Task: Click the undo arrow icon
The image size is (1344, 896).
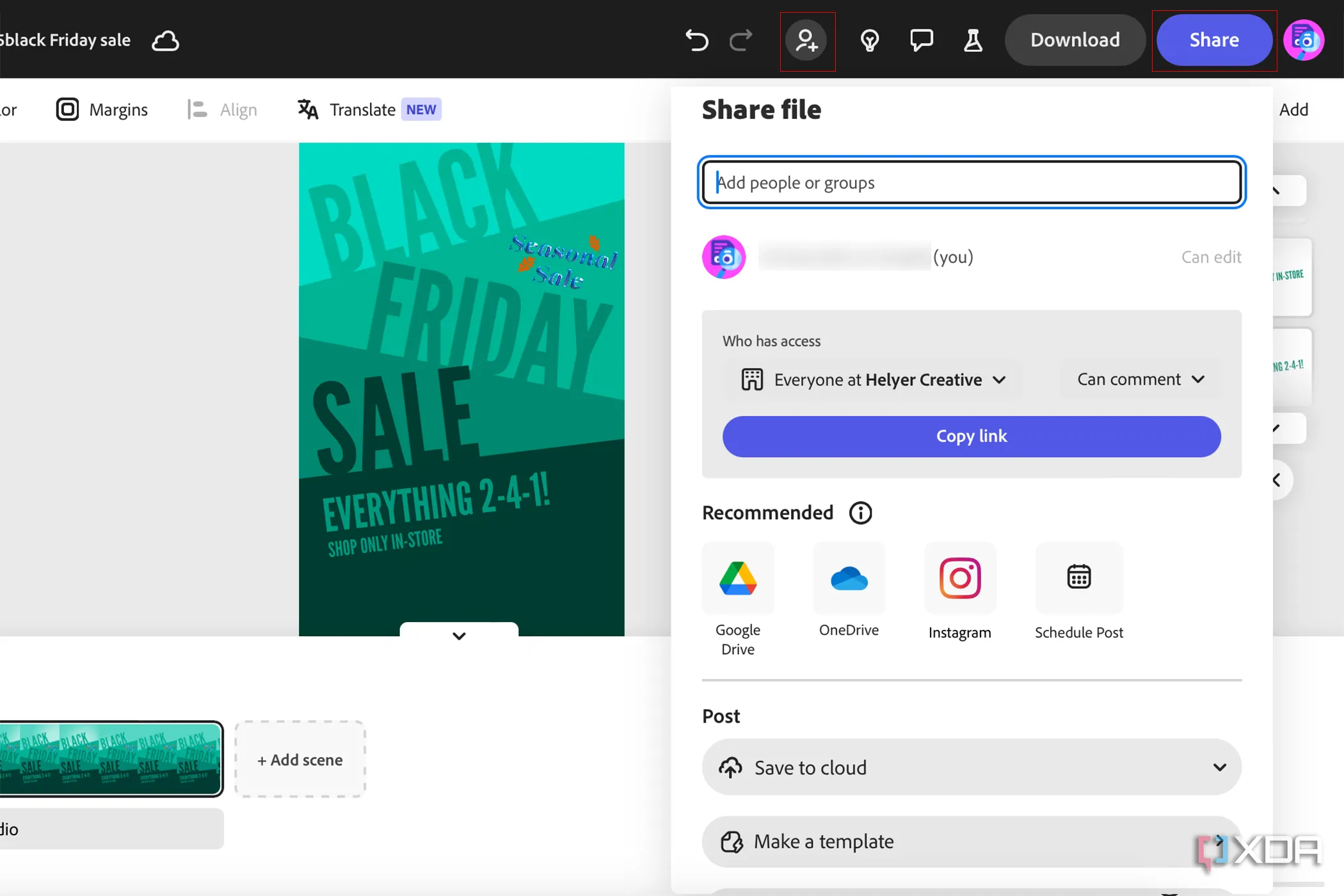Action: pyautogui.click(x=696, y=40)
